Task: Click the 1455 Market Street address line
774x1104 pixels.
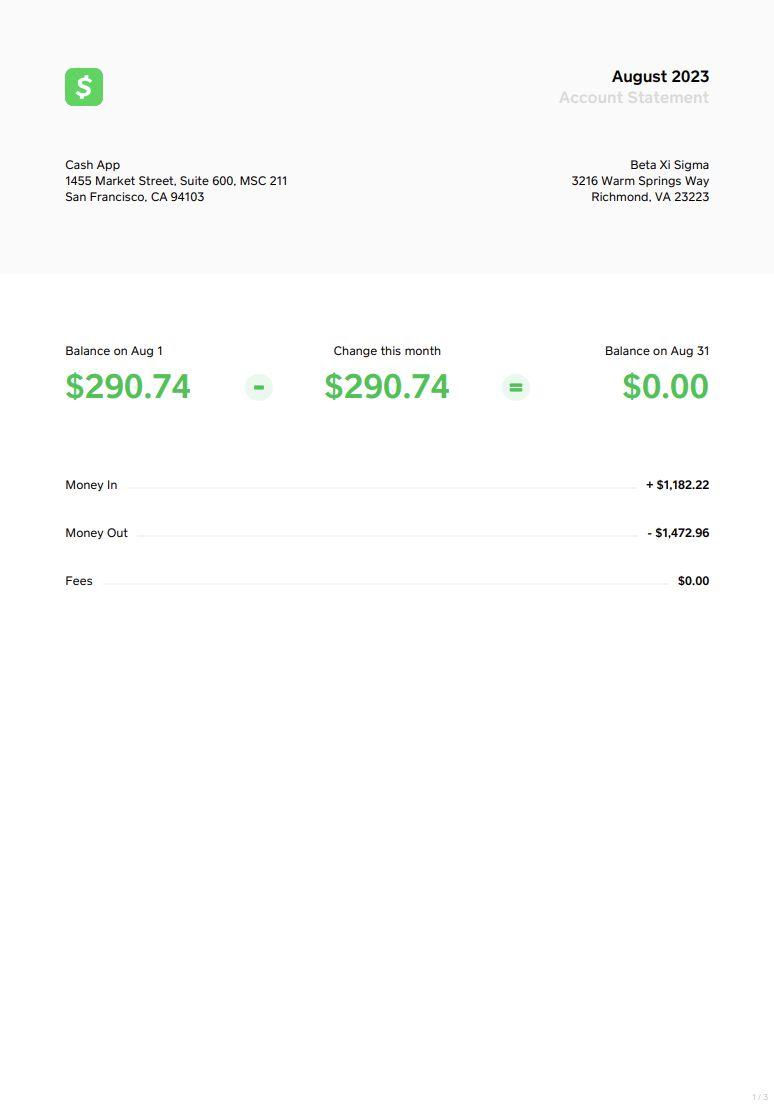Action: point(176,181)
